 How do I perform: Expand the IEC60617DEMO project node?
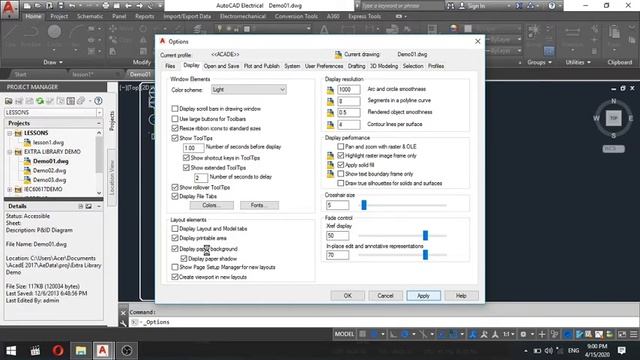pos(9,190)
